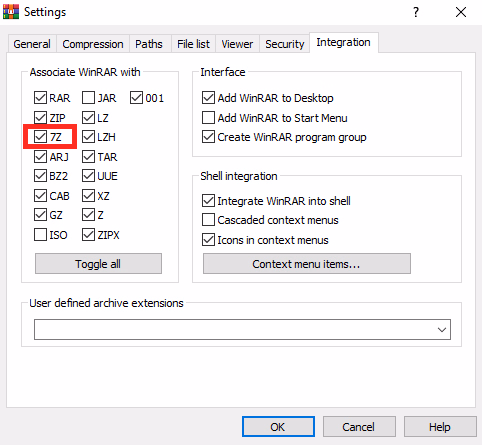
Task: Select the File list tab
Action: click(x=193, y=44)
